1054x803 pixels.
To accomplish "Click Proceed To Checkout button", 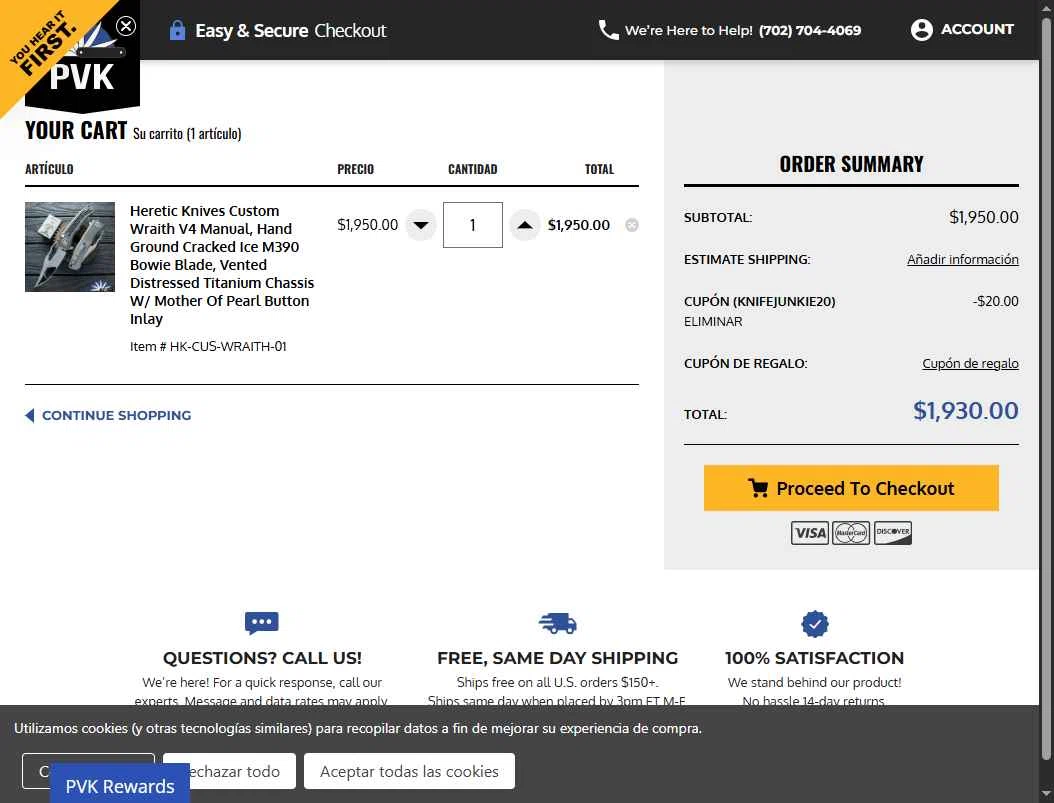I will (851, 488).
